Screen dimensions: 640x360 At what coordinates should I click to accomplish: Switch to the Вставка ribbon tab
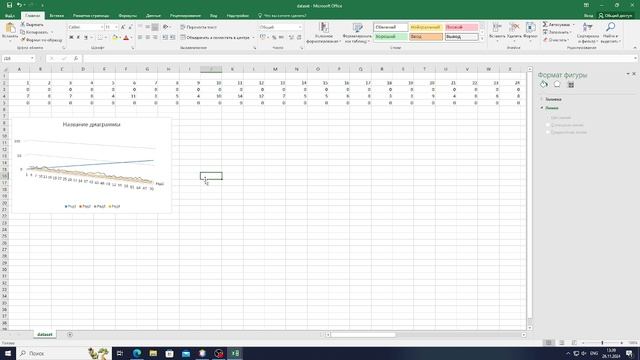tap(56, 16)
